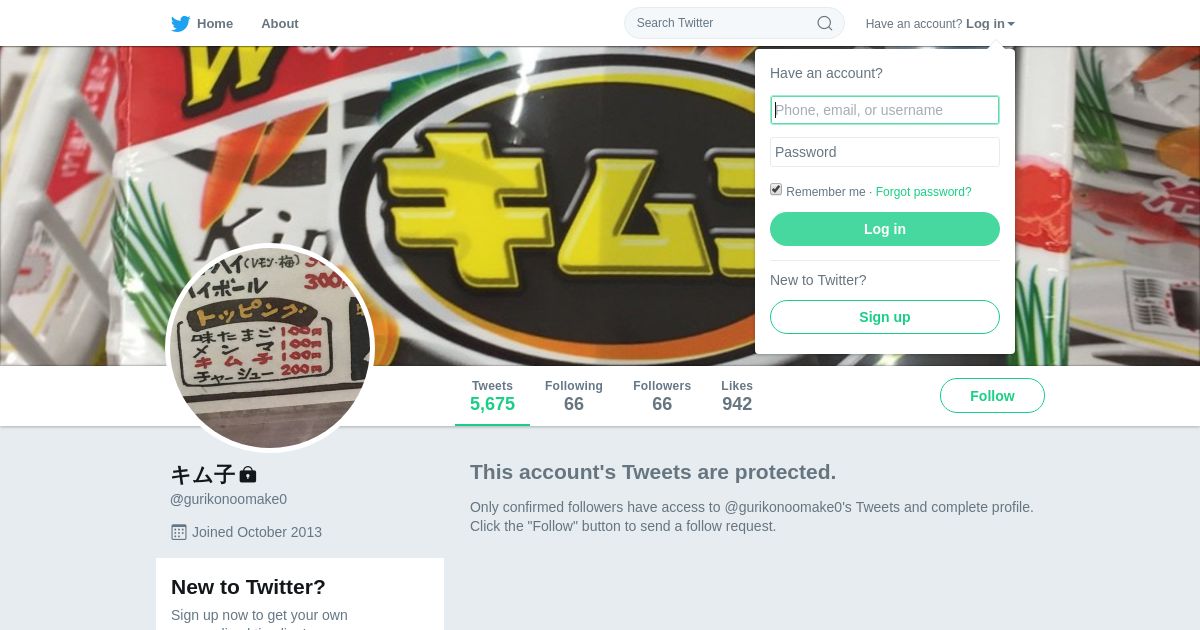Collapse the Log in dropdown caret

[x=1011, y=24]
